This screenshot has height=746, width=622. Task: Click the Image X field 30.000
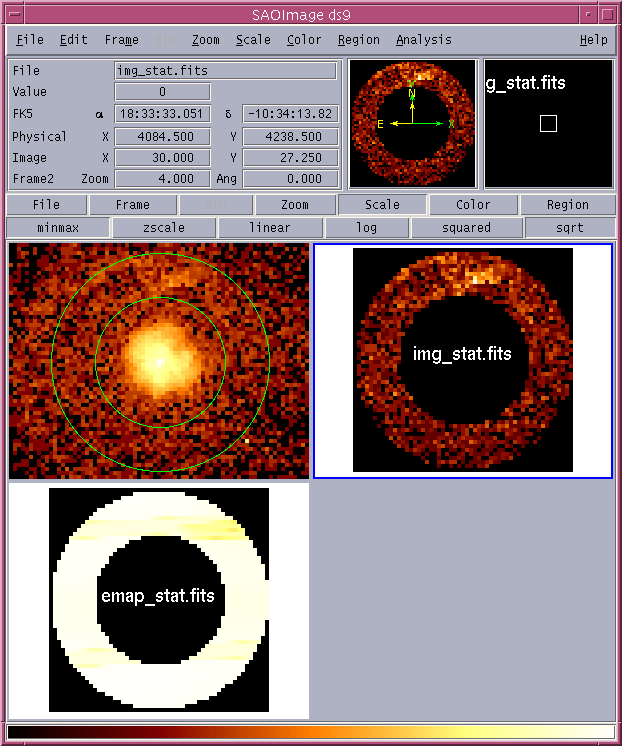tap(162, 158)
